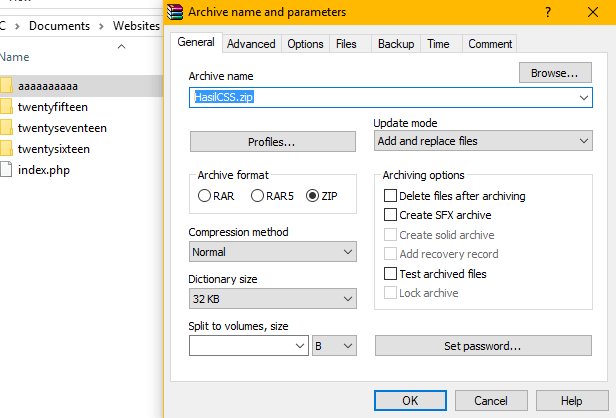Click the index.php file name

pos(44,170)
